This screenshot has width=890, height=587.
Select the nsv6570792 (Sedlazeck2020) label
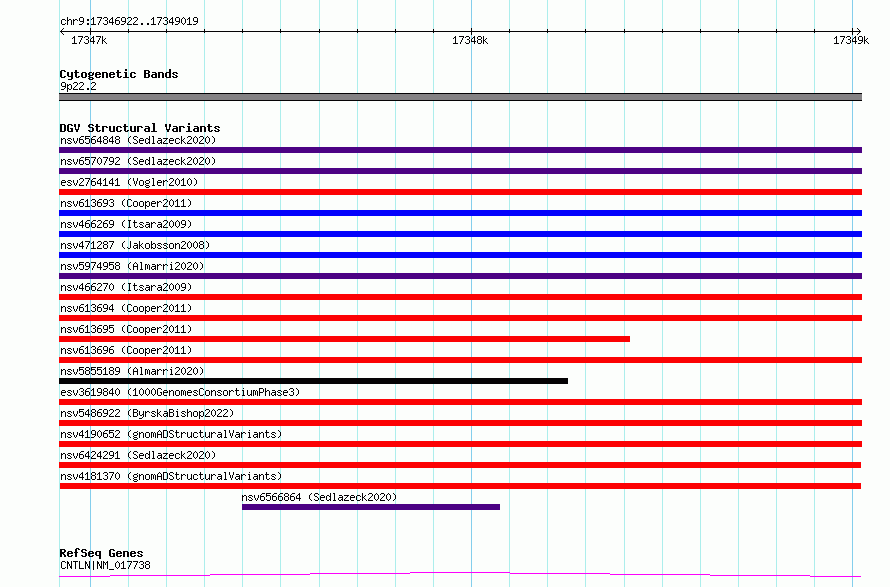138,161
